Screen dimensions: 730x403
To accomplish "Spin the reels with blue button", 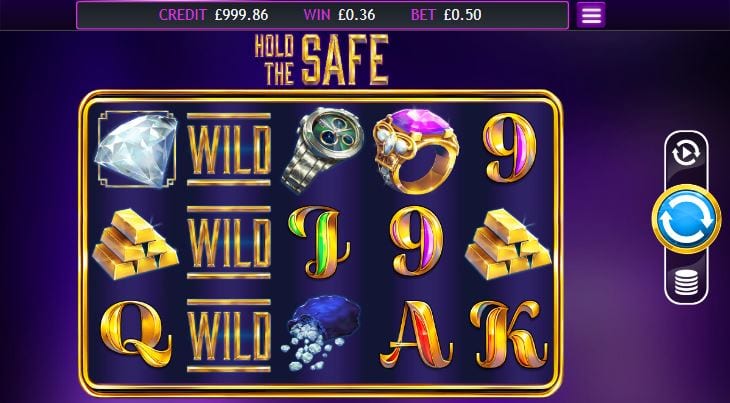I will (686, 219).
